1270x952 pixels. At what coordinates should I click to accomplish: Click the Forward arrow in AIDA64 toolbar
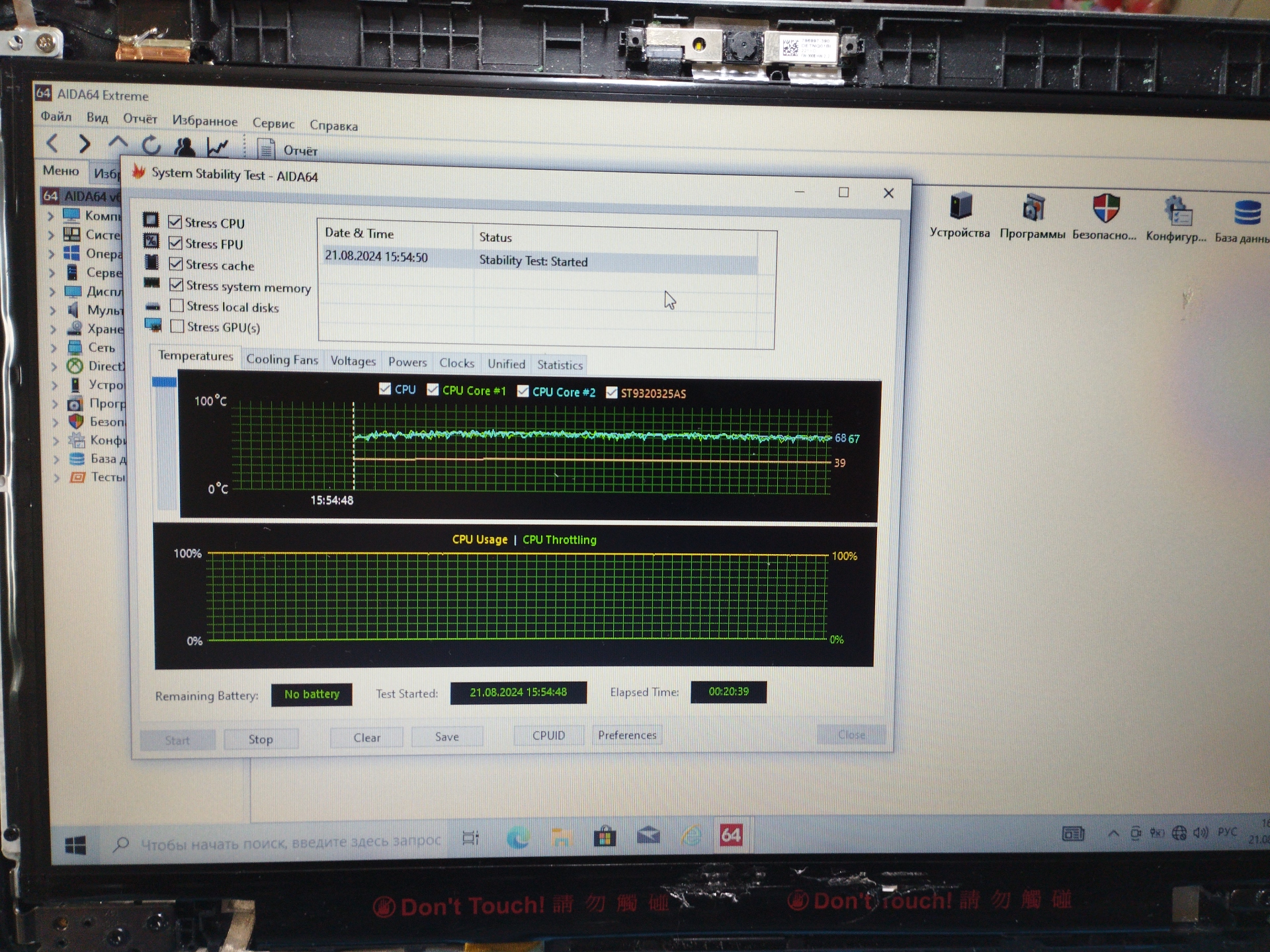point(84,143)
